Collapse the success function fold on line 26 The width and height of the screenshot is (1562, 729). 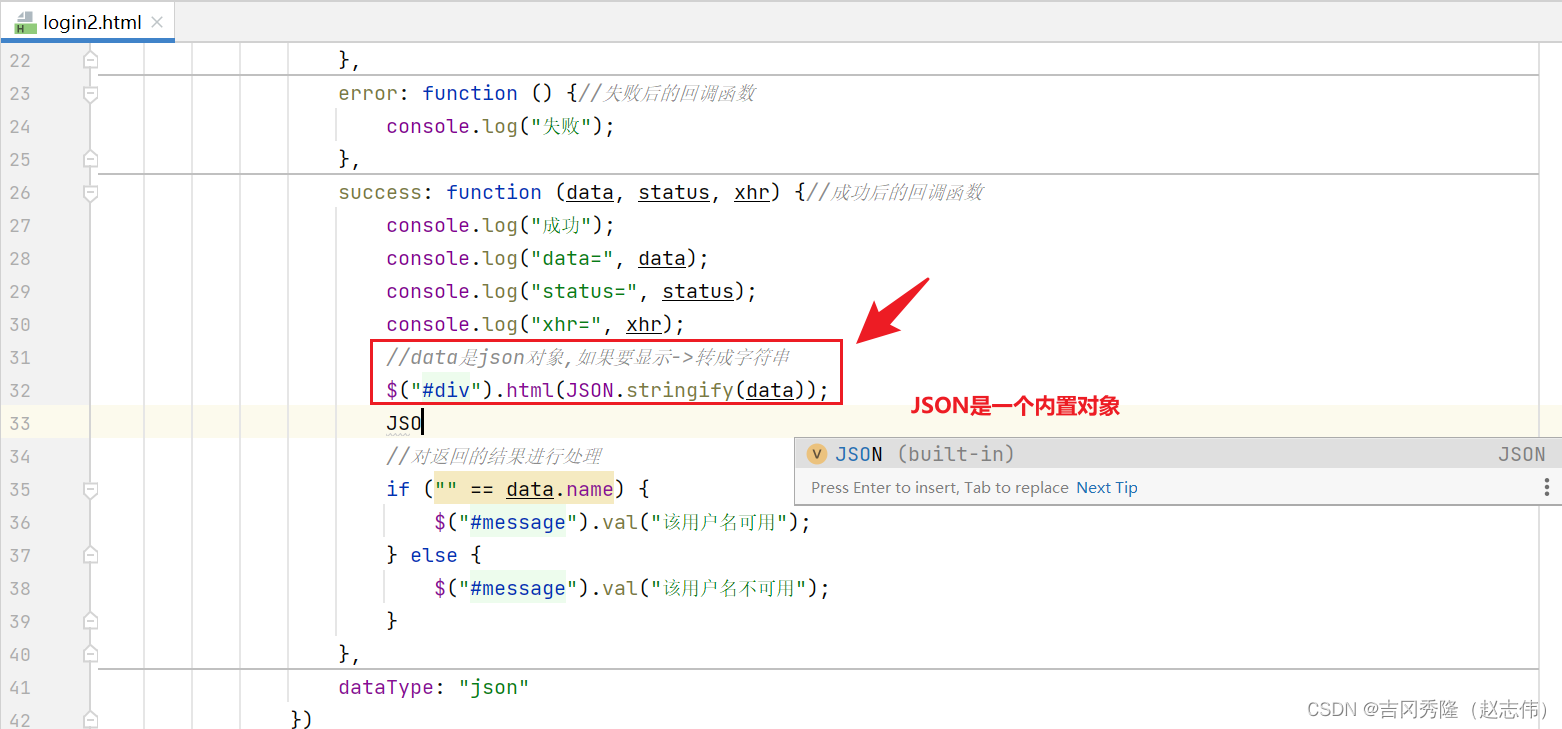pyautogui.click(x=91, y=193)
